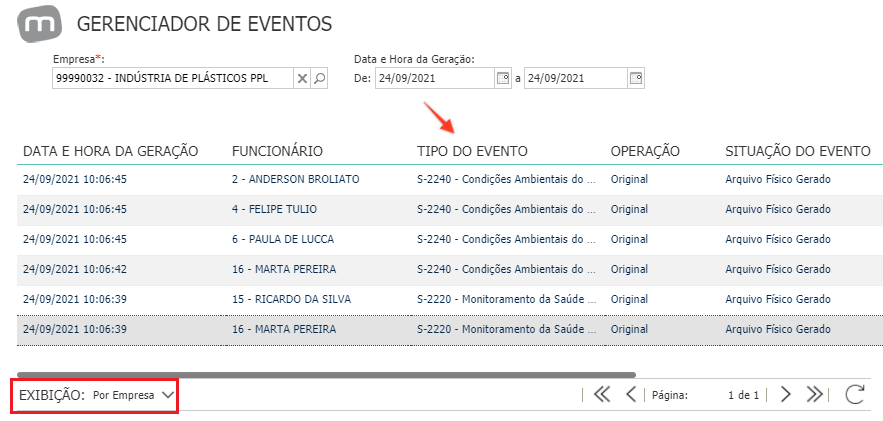Click Arquivo Físico Gerado for Ricardo da Silva
The image size is (883, 421).
pyautogui.click(x=778, y=299)
